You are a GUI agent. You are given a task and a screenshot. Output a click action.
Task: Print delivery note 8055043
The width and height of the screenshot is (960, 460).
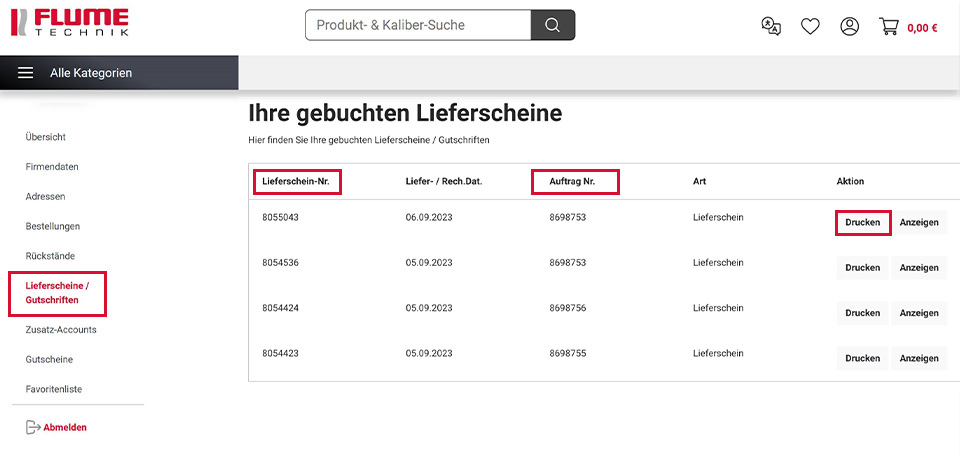(862, 222)
